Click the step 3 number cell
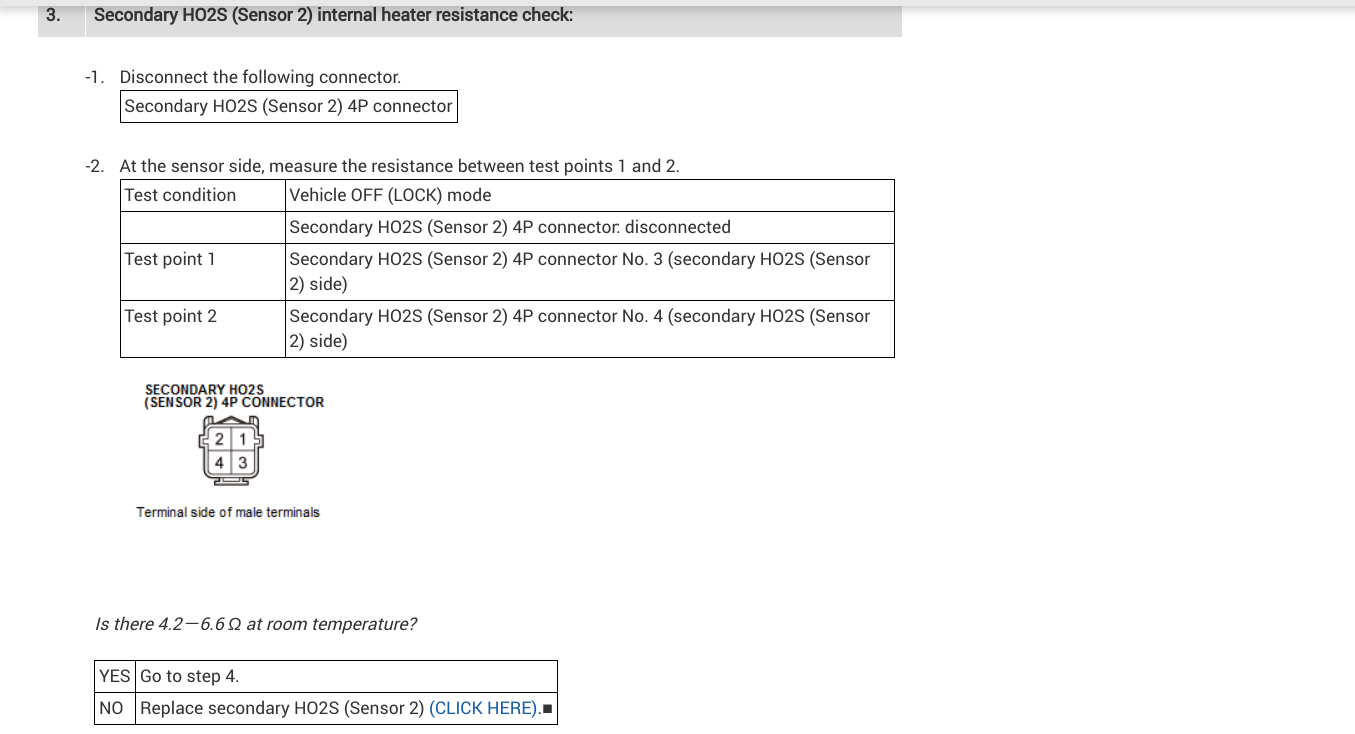The image size is (1355, 734). [53, 16]
